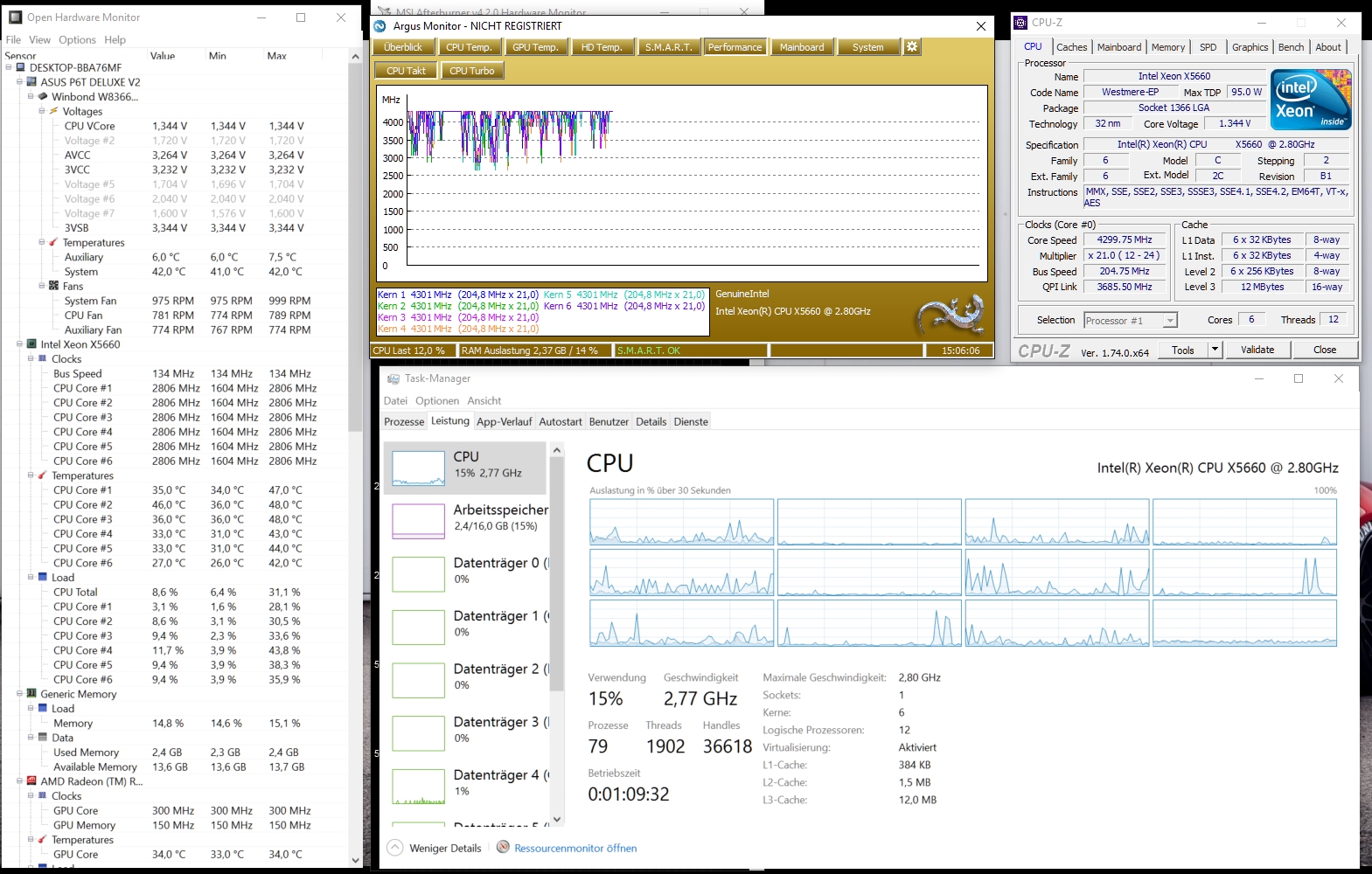Click the DESKTOP-BBA76MF computer icon in tree

[x=21, y=67]
